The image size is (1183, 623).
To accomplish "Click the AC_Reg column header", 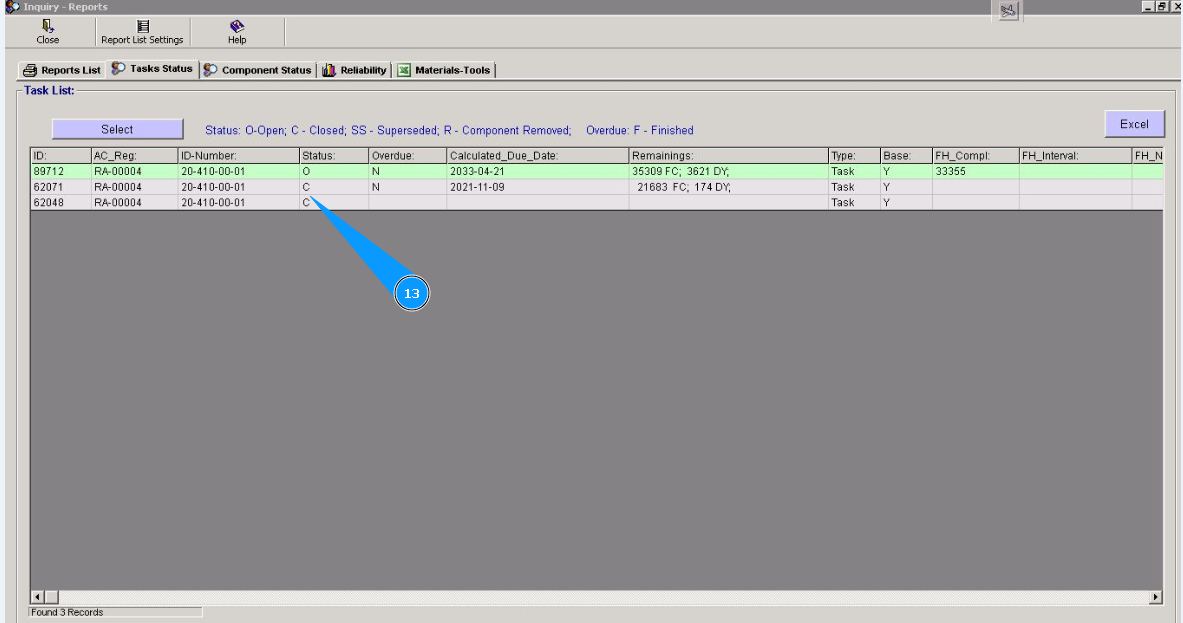I will 134,155.
